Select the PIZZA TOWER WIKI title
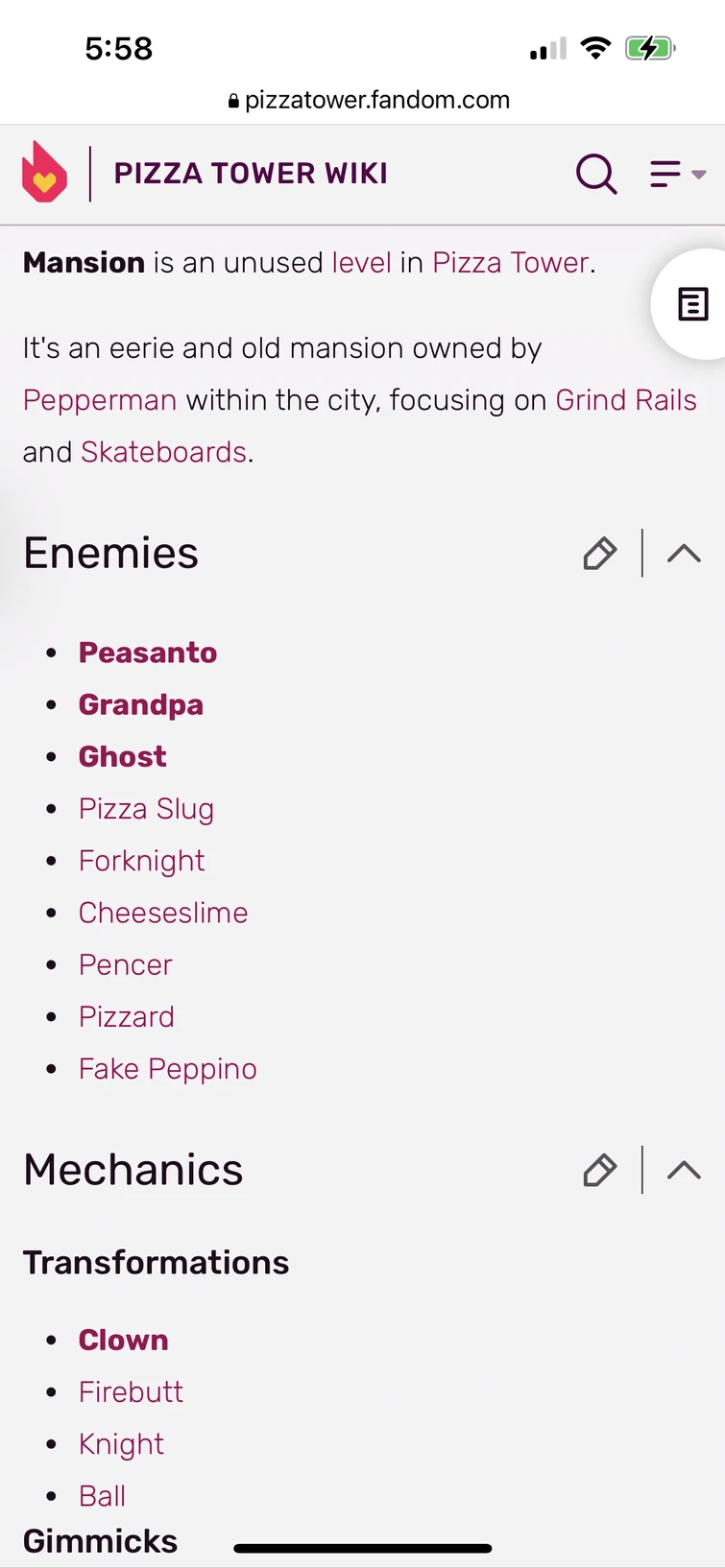Viewport: 725px width, 1568px height. pos(251,174)
